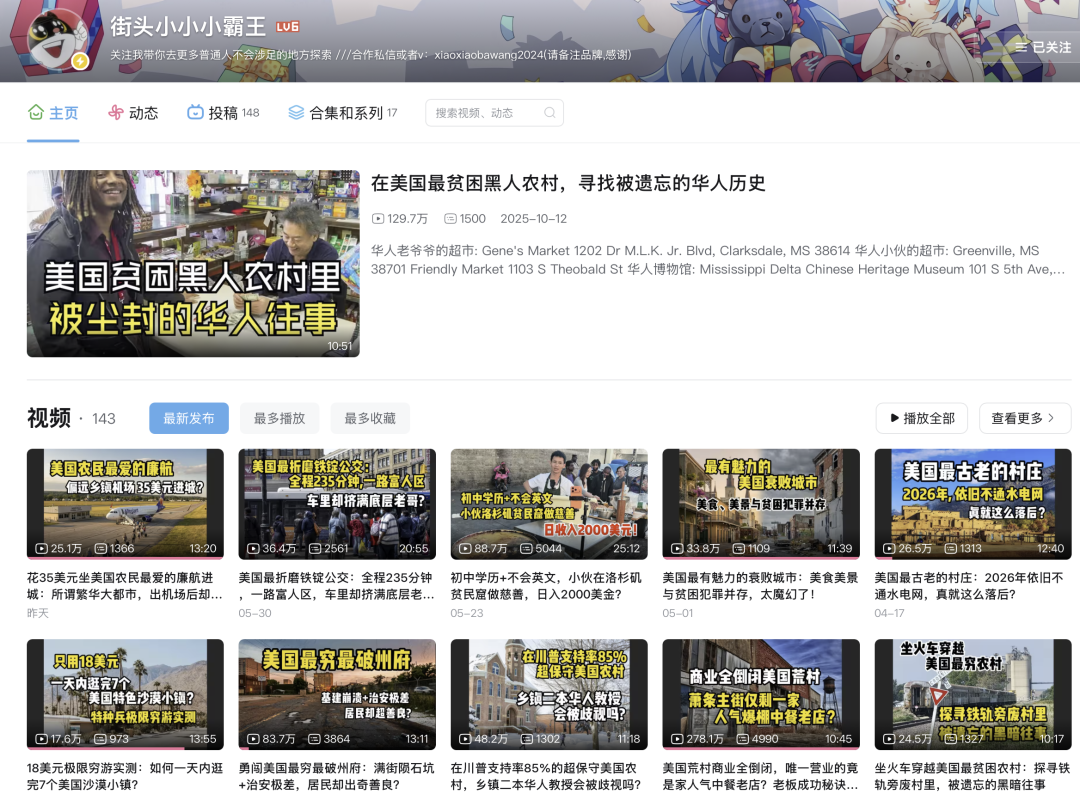Click danmaku icon beside 4990
The width and height of the screenshot is (1080, 794).
[x=743, y=739]
